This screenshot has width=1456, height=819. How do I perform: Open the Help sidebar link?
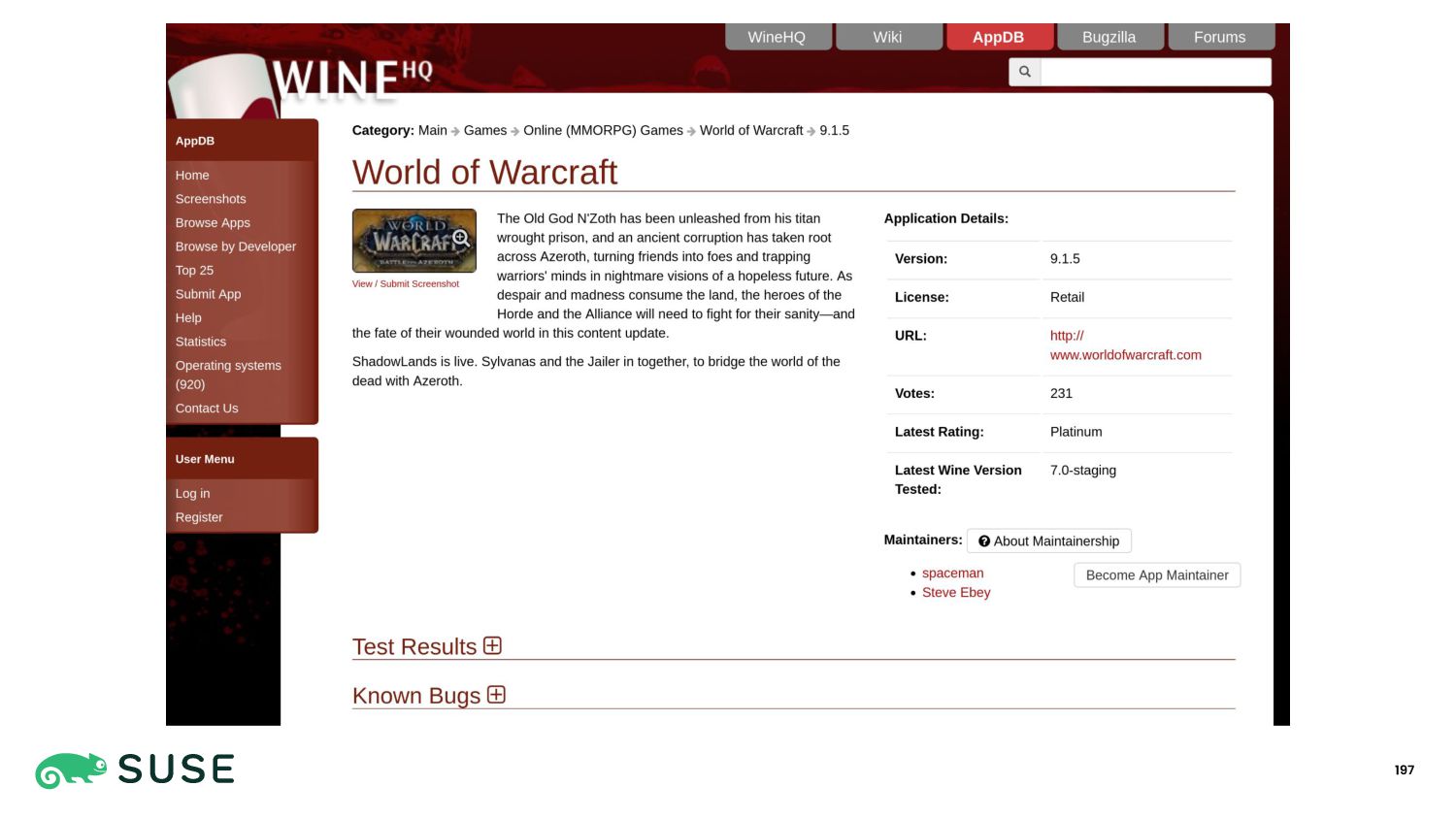point(188,318)
